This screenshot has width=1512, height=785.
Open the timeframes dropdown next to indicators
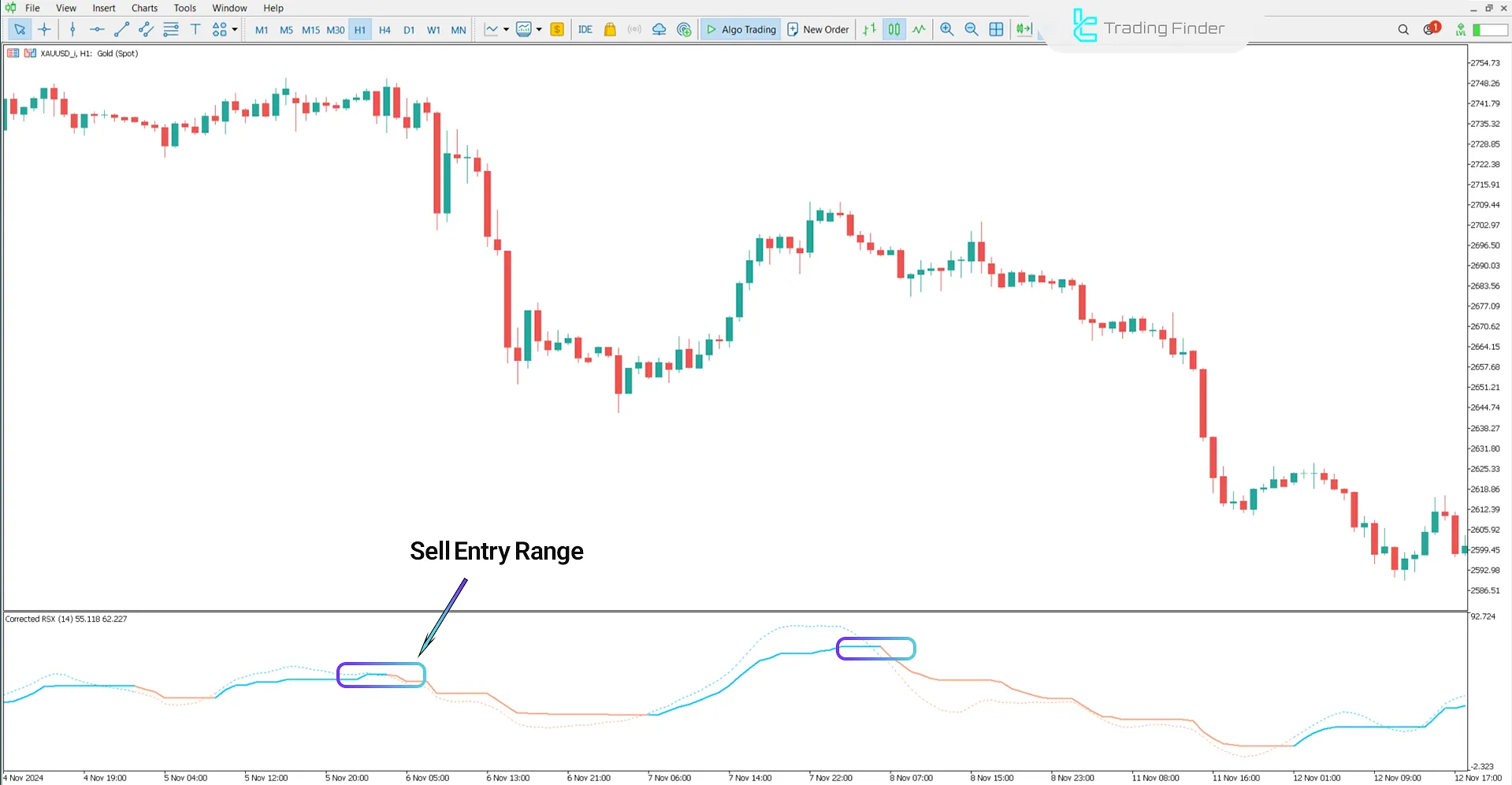click(x=538, y=29)
